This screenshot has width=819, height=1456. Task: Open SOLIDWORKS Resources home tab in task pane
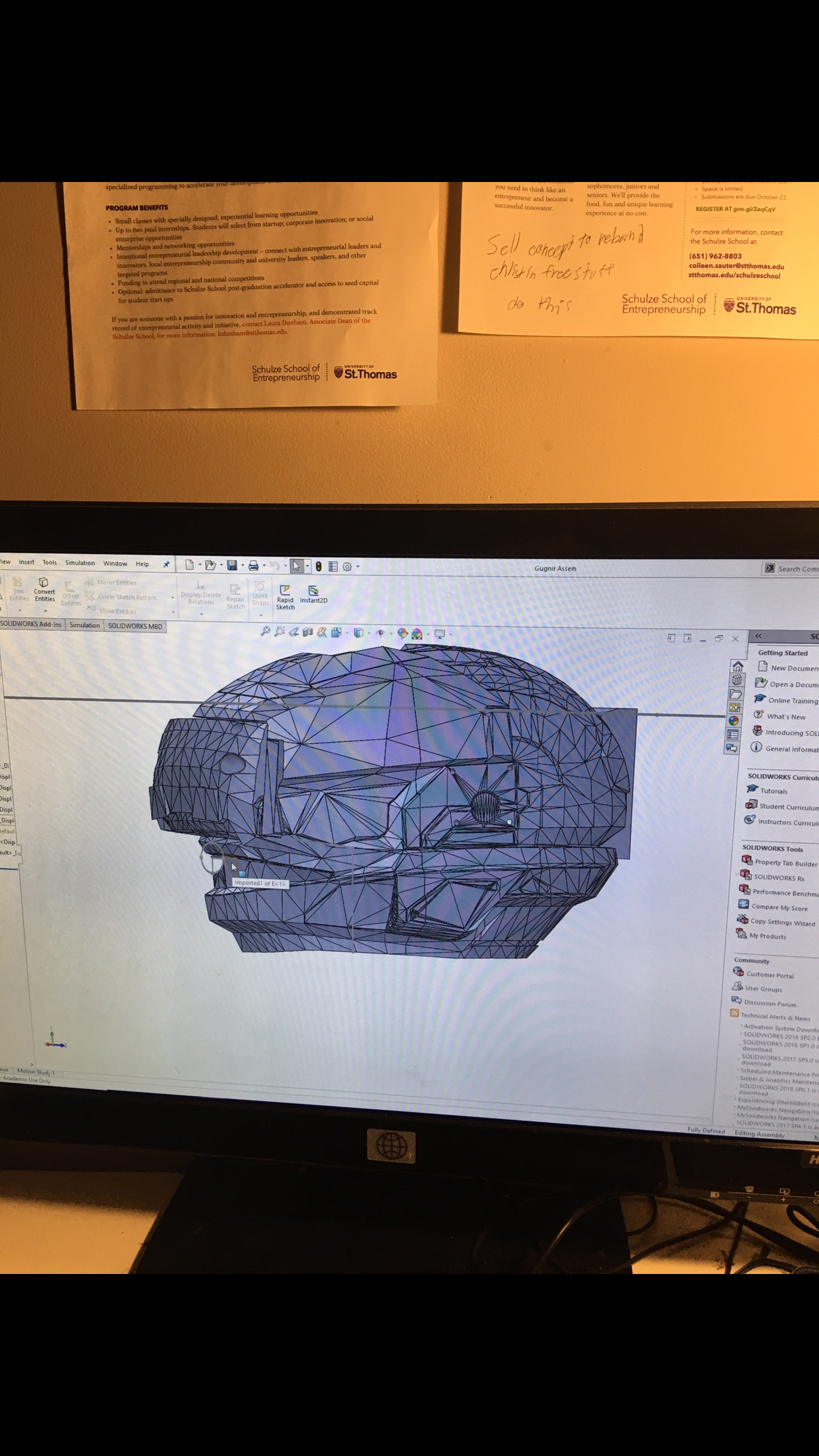(x=737, y=666)
